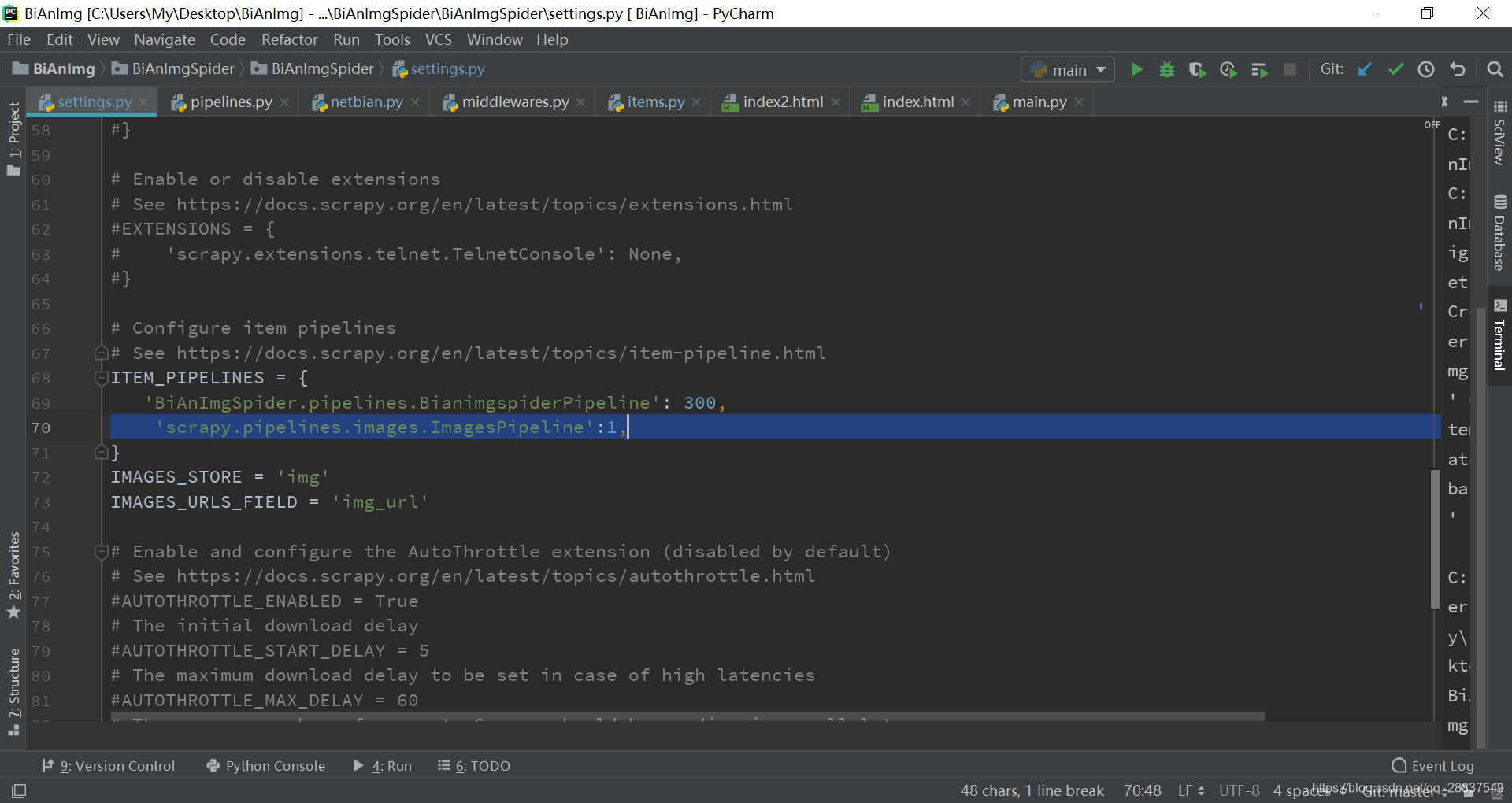Toggle tool window buttons icon in status bar
The width and height of the screenshot is (1512, 803).
19,790
